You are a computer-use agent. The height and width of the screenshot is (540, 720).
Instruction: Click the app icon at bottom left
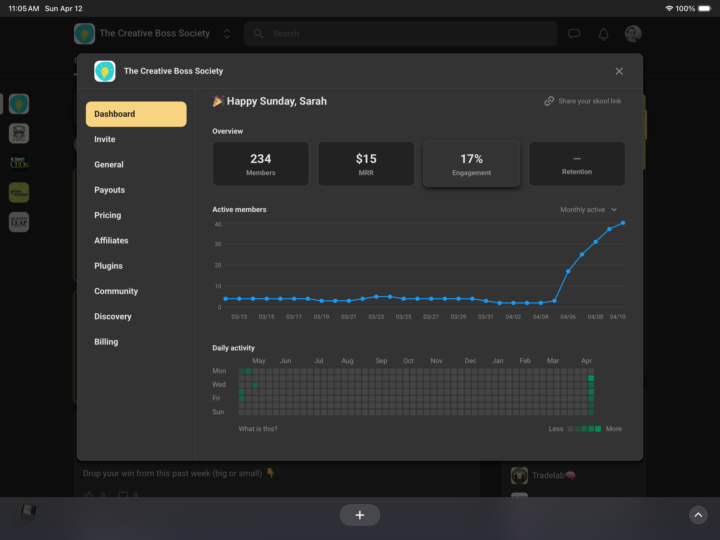tap(28, 511)
